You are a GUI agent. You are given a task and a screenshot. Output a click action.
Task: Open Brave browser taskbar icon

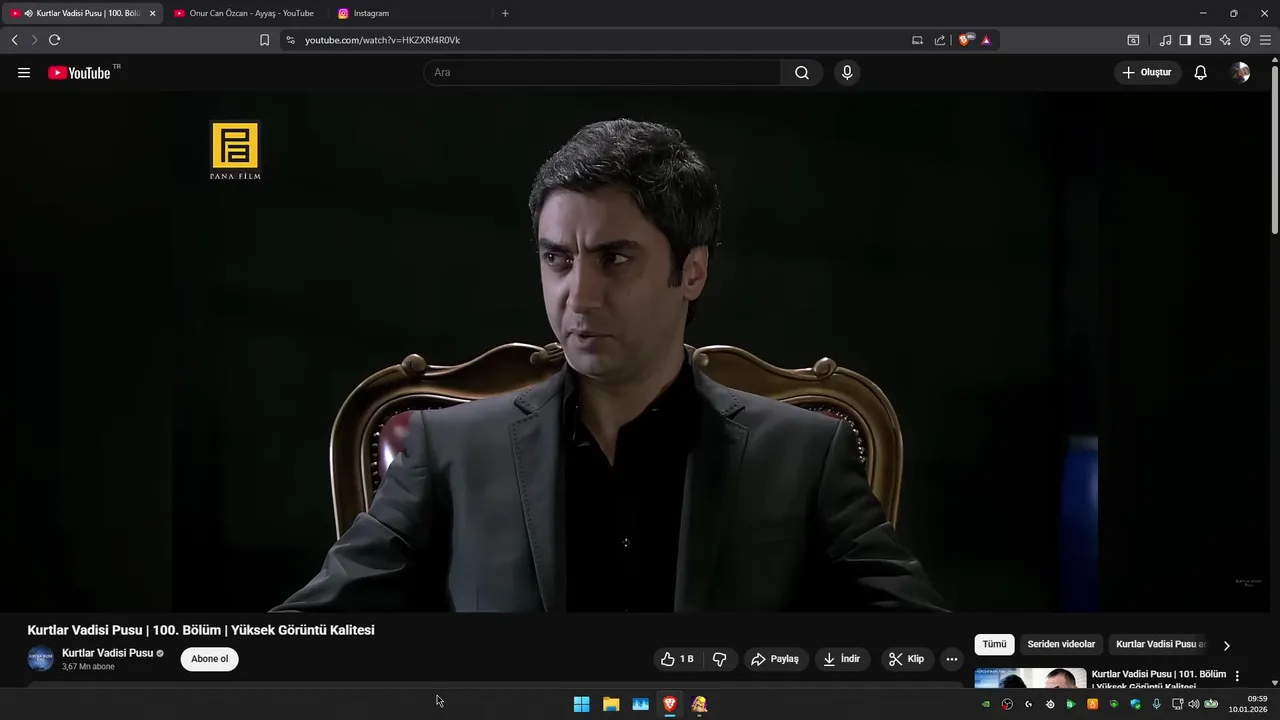670,704
